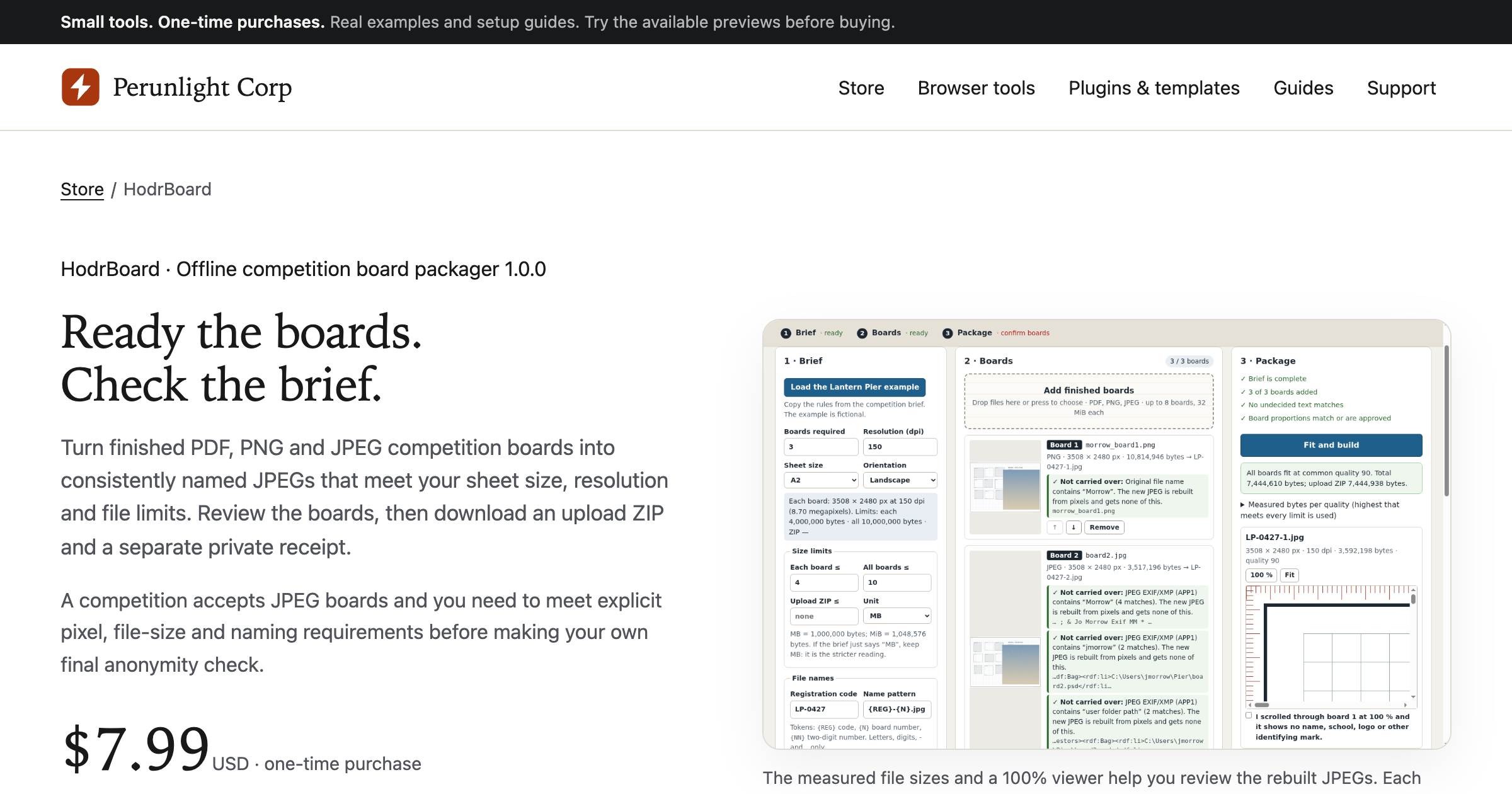The image size is (1512, 794).
Task: Click the Upload ZIP limit field
Action: (x=824, y=616)
